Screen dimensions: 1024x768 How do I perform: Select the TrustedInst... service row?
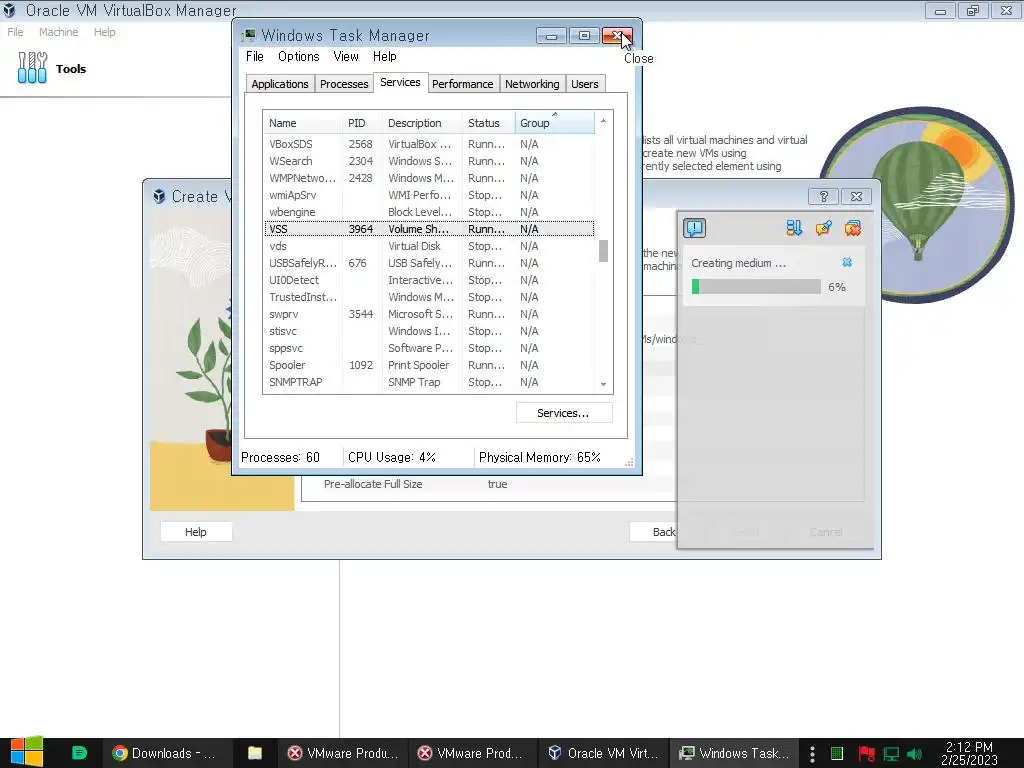[x=429, y=296]
